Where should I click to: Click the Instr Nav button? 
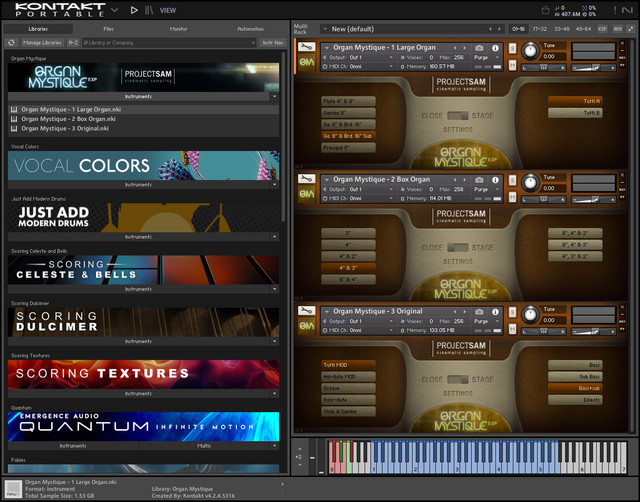[273, 42]
